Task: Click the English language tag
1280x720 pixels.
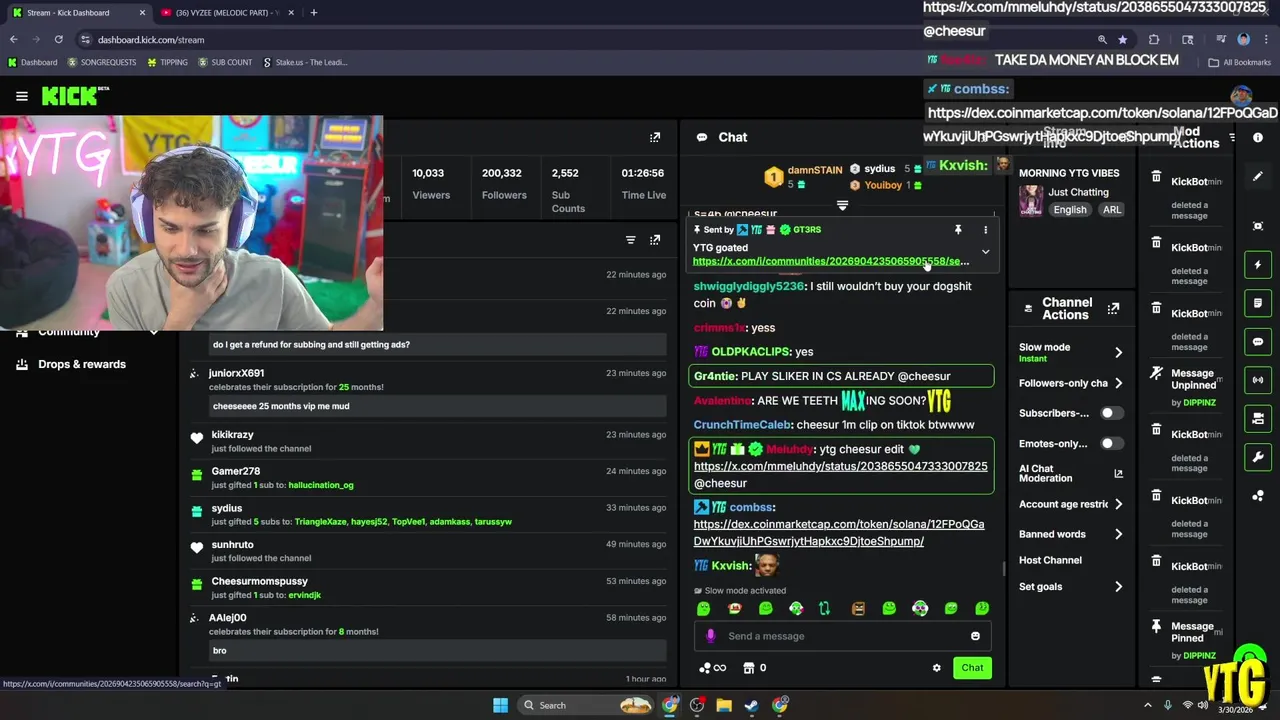Action: pyautogui.click(x=1069, y=210)
